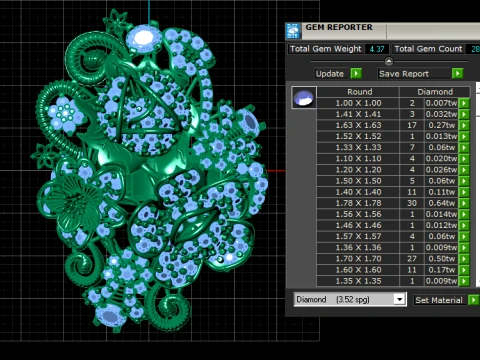480x360 pixels.
Task: Click the Total Gem Weight value 4.37
Action: click(x=377, y=49)
